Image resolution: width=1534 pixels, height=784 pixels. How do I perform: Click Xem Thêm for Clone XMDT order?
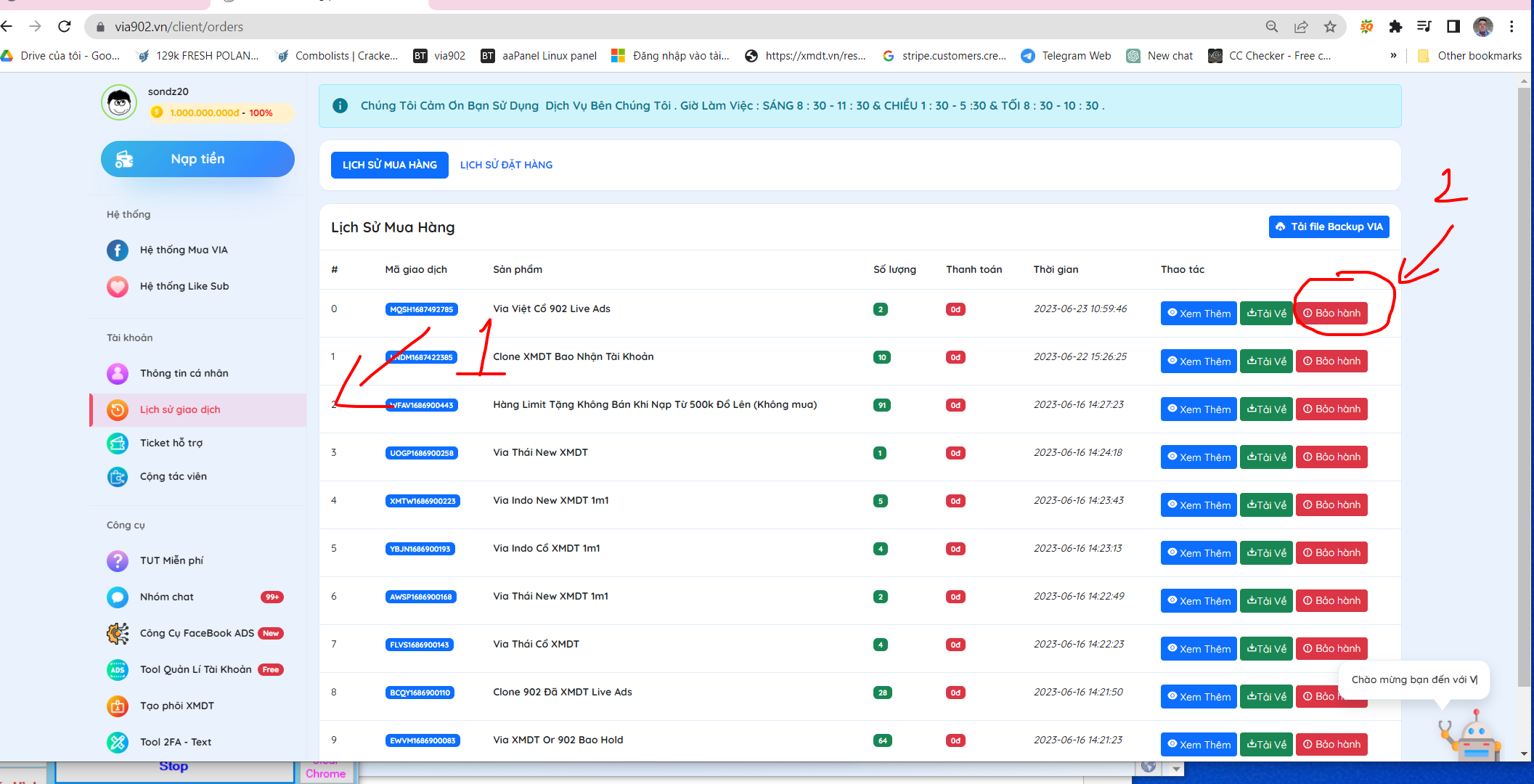tap(1198, 361)
